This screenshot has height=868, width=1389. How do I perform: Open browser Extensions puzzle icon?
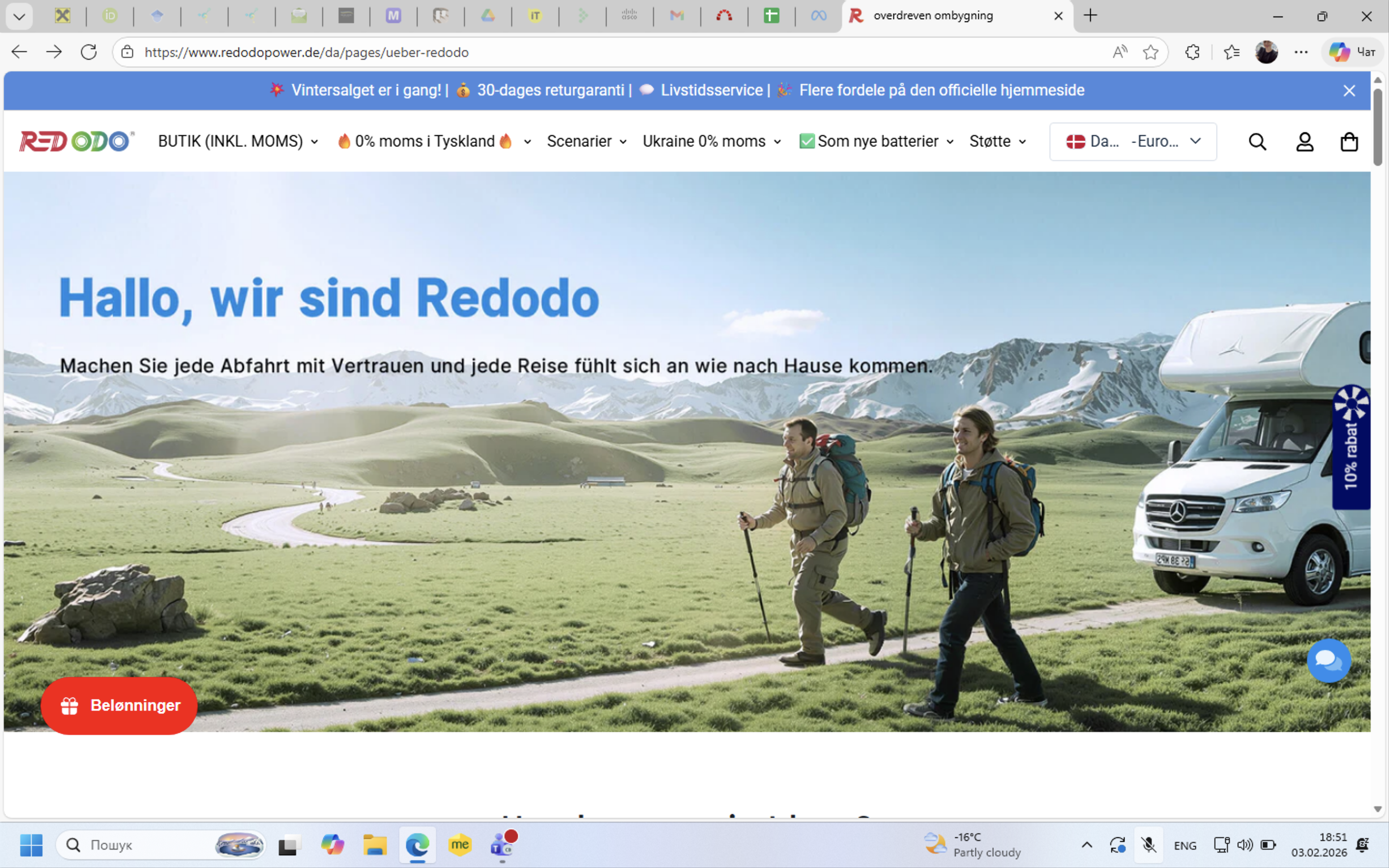(x=1192, y=52)
